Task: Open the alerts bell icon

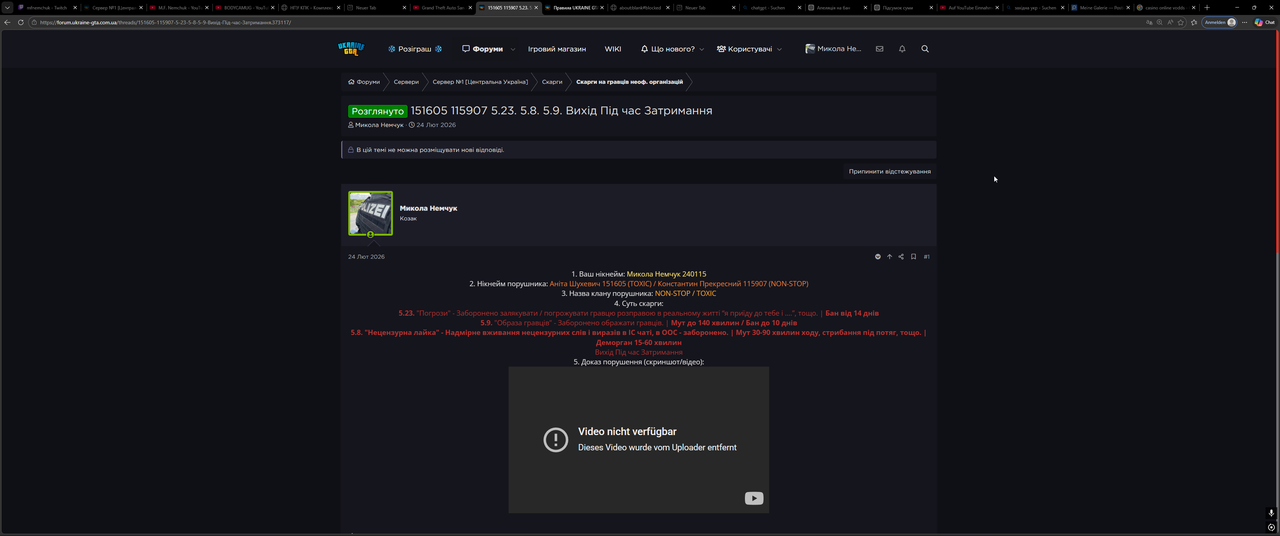Action: click(902, 49)
